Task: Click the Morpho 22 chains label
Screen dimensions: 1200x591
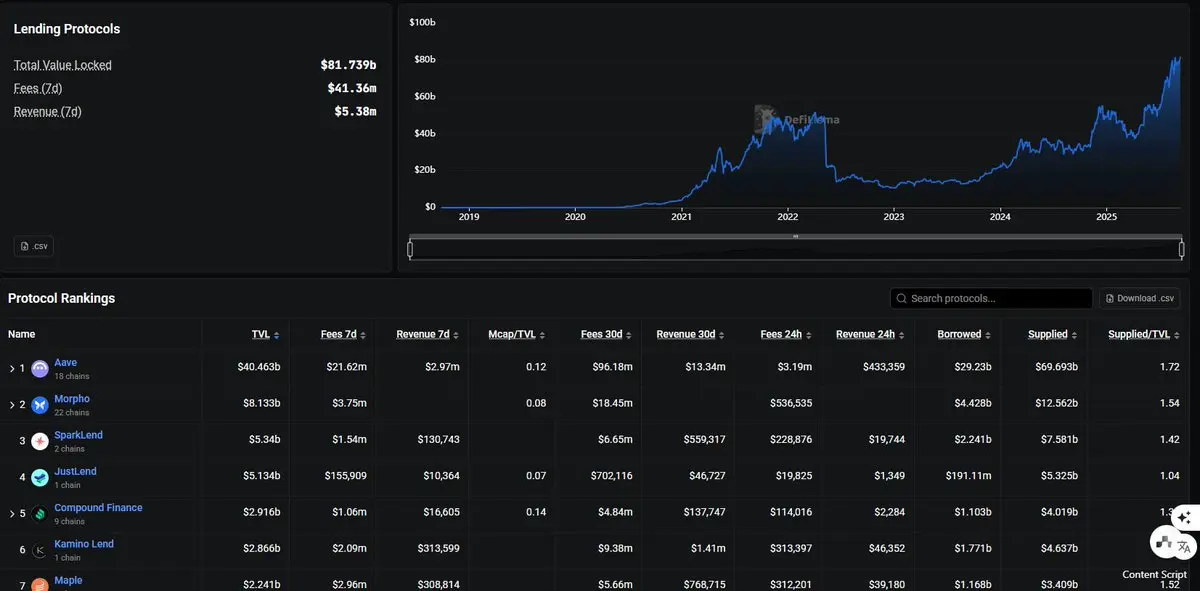Action: [x=71, y=412]
